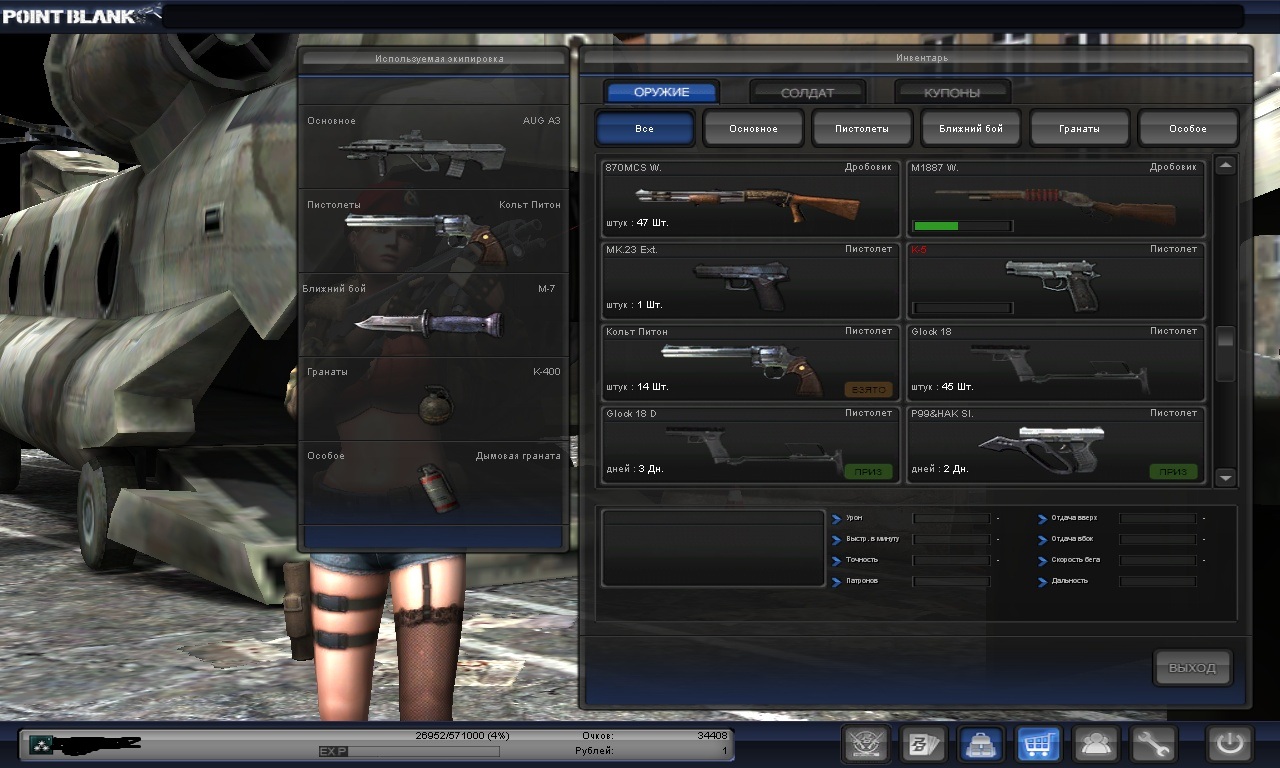Click the Скорость бега stat bar
1280x768 pixels.
tap(1158, 560)
